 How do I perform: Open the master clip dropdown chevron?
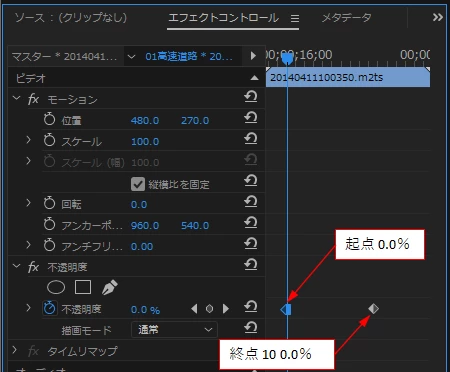(132, 57)
